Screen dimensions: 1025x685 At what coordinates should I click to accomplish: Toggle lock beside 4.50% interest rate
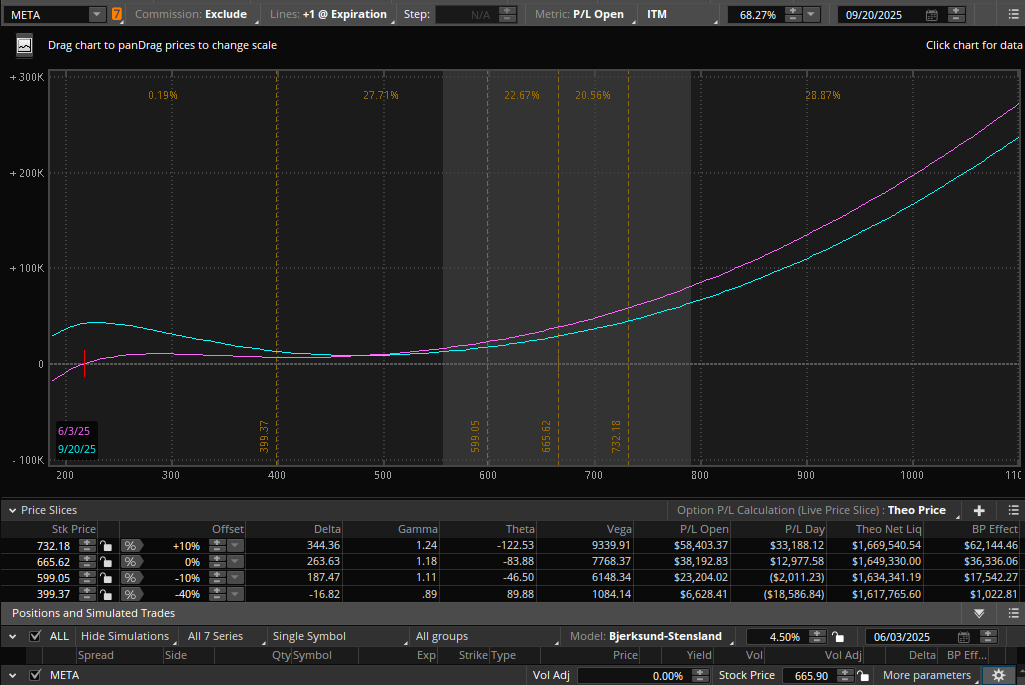[x=837, y=637]
